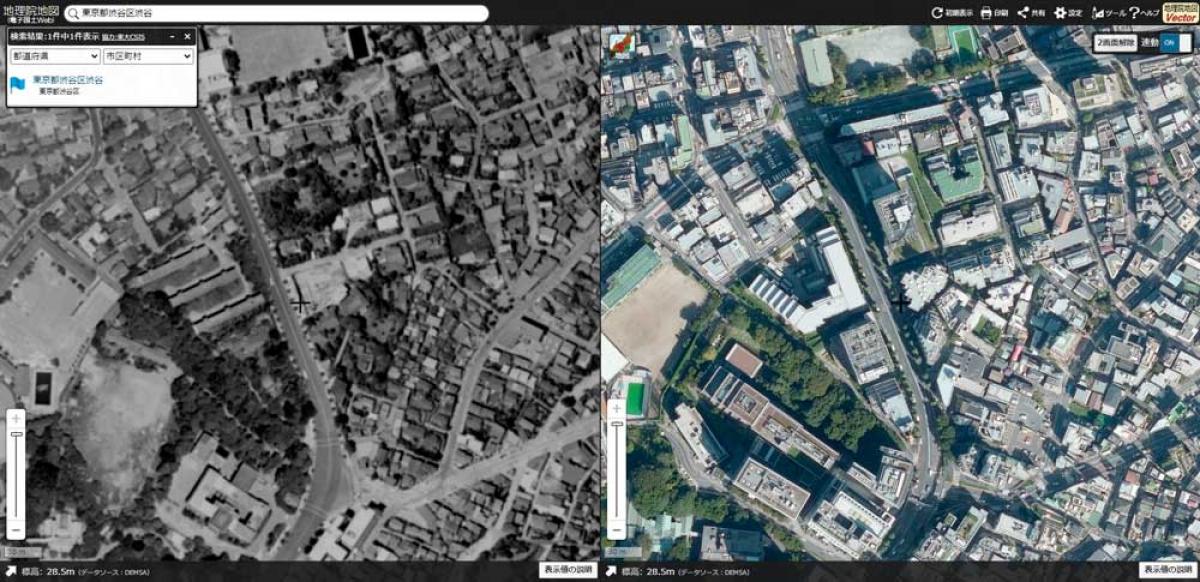This screenshot has width=1200, height=582.
Task: Click the search magnifier icon
Action: coord(74,13)
